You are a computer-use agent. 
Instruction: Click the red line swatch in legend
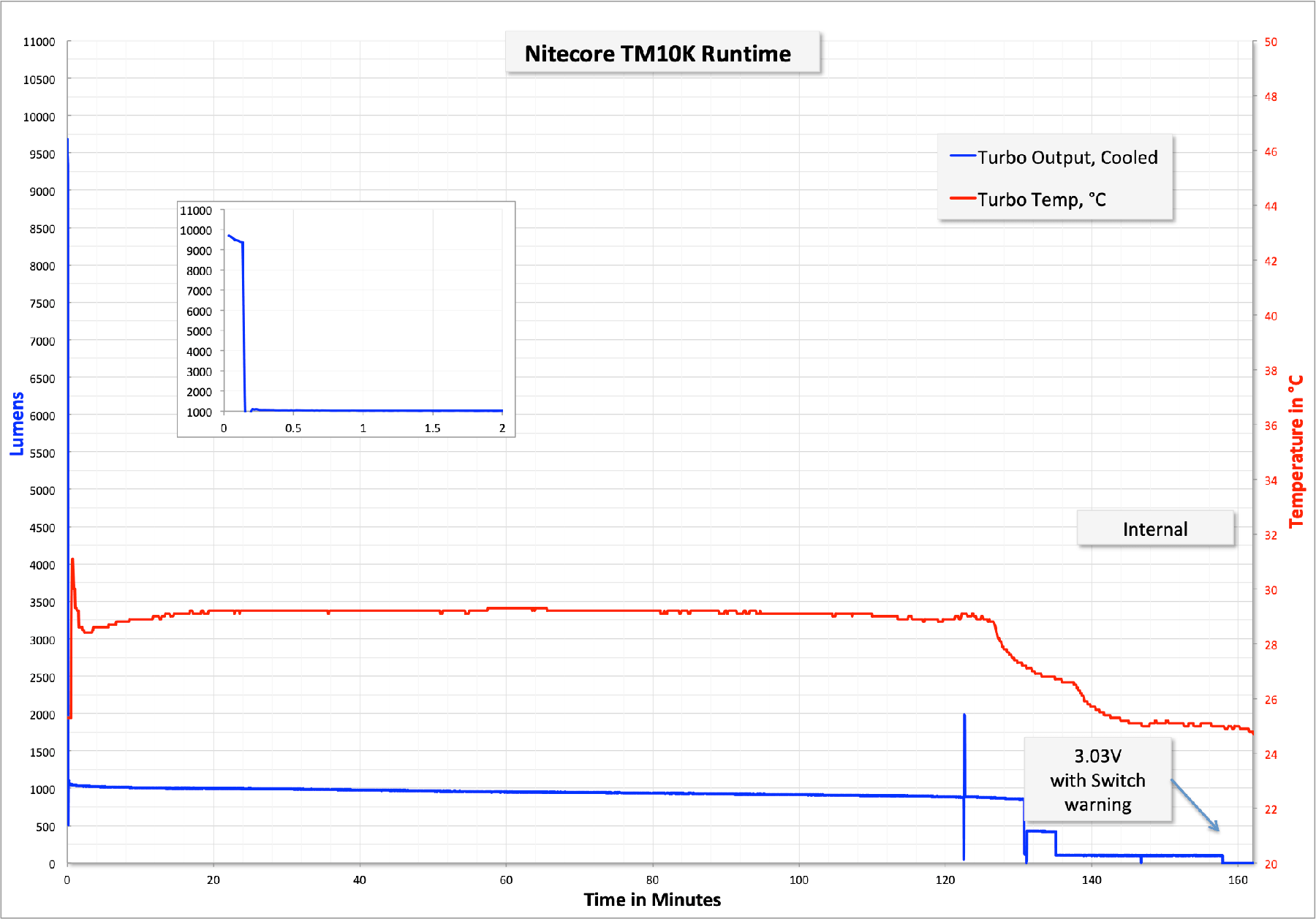click(x=963, y=199)
